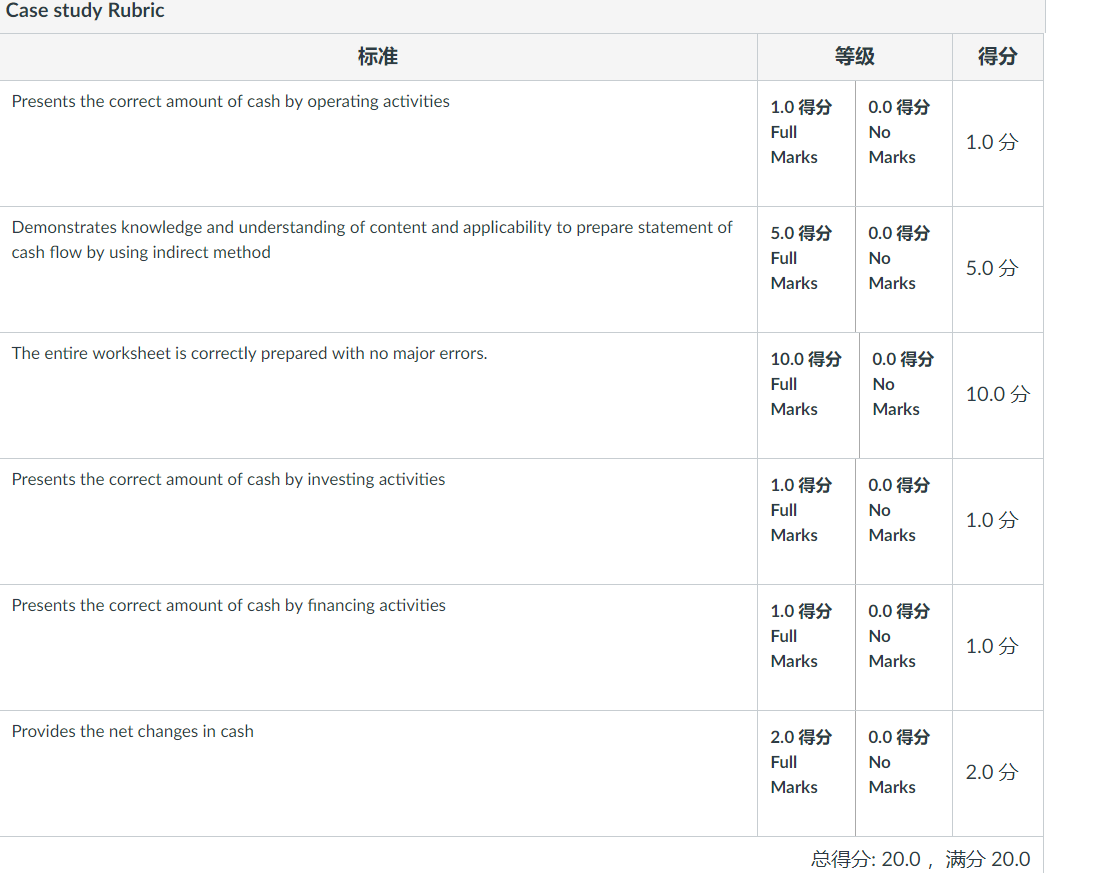Select the financing activities criterion text
1096x873 pixels.
229,605
